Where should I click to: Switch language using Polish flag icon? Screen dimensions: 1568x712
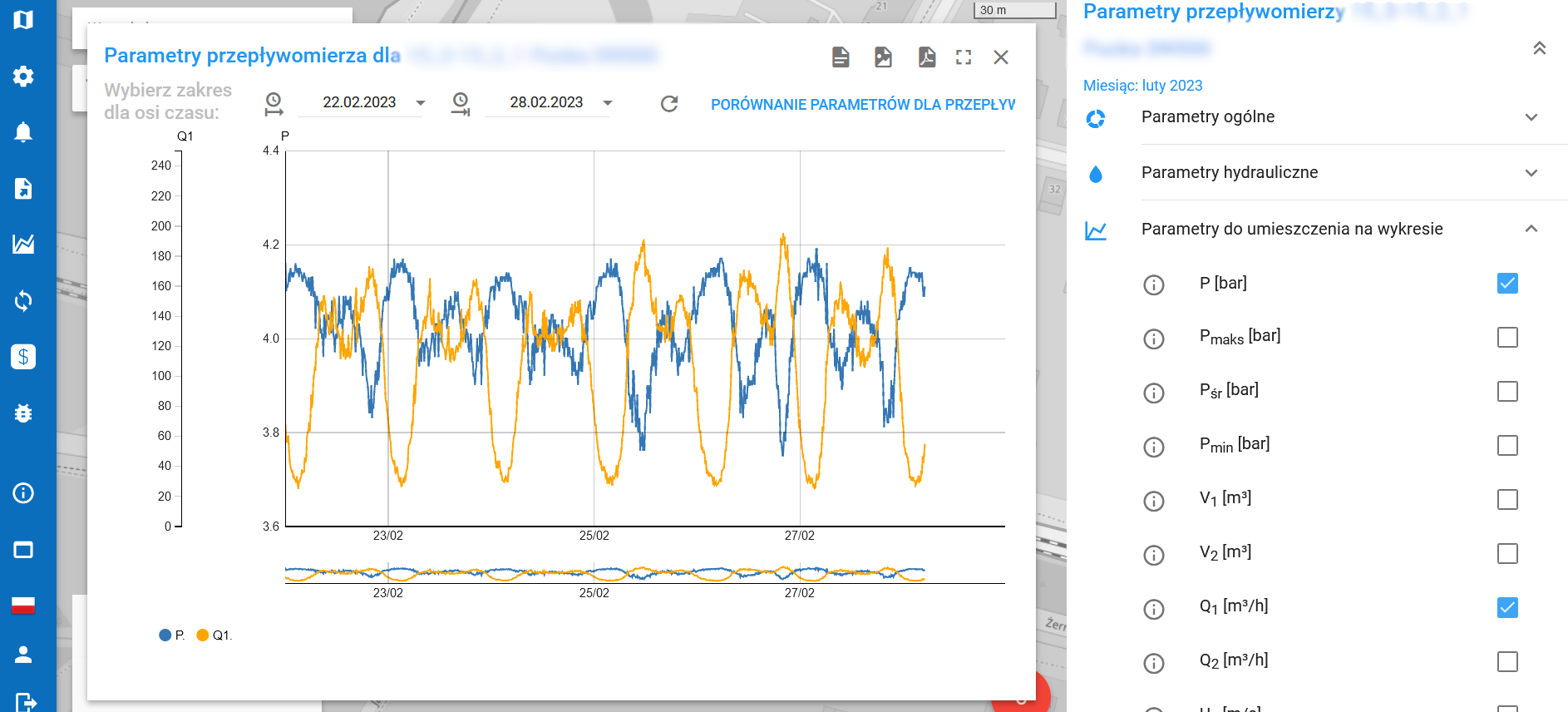pyautogui.click(x=23, y=605)
